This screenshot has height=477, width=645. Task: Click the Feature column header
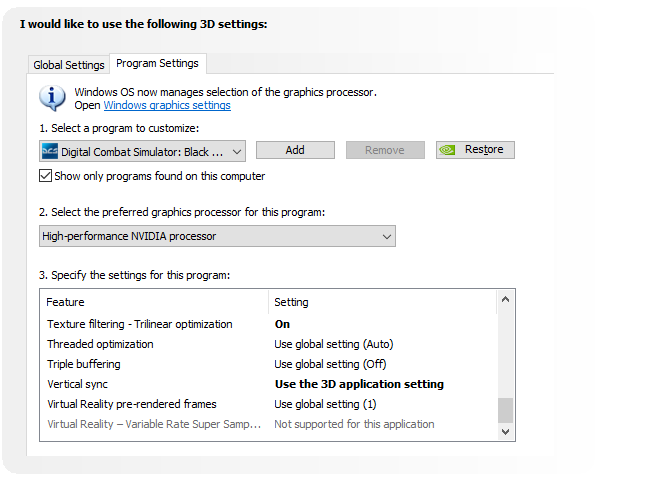[157, 302]
